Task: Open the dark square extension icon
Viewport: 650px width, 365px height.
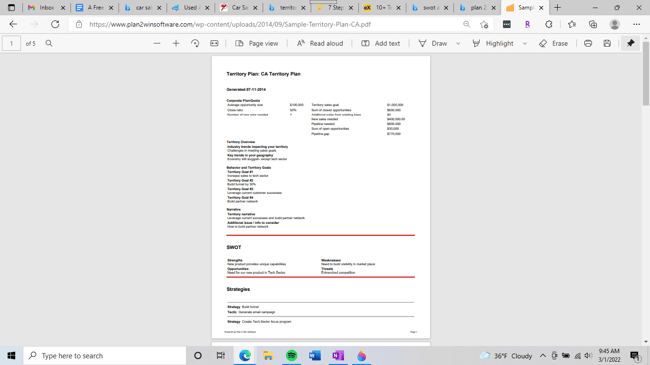Action: coord(507,24)
